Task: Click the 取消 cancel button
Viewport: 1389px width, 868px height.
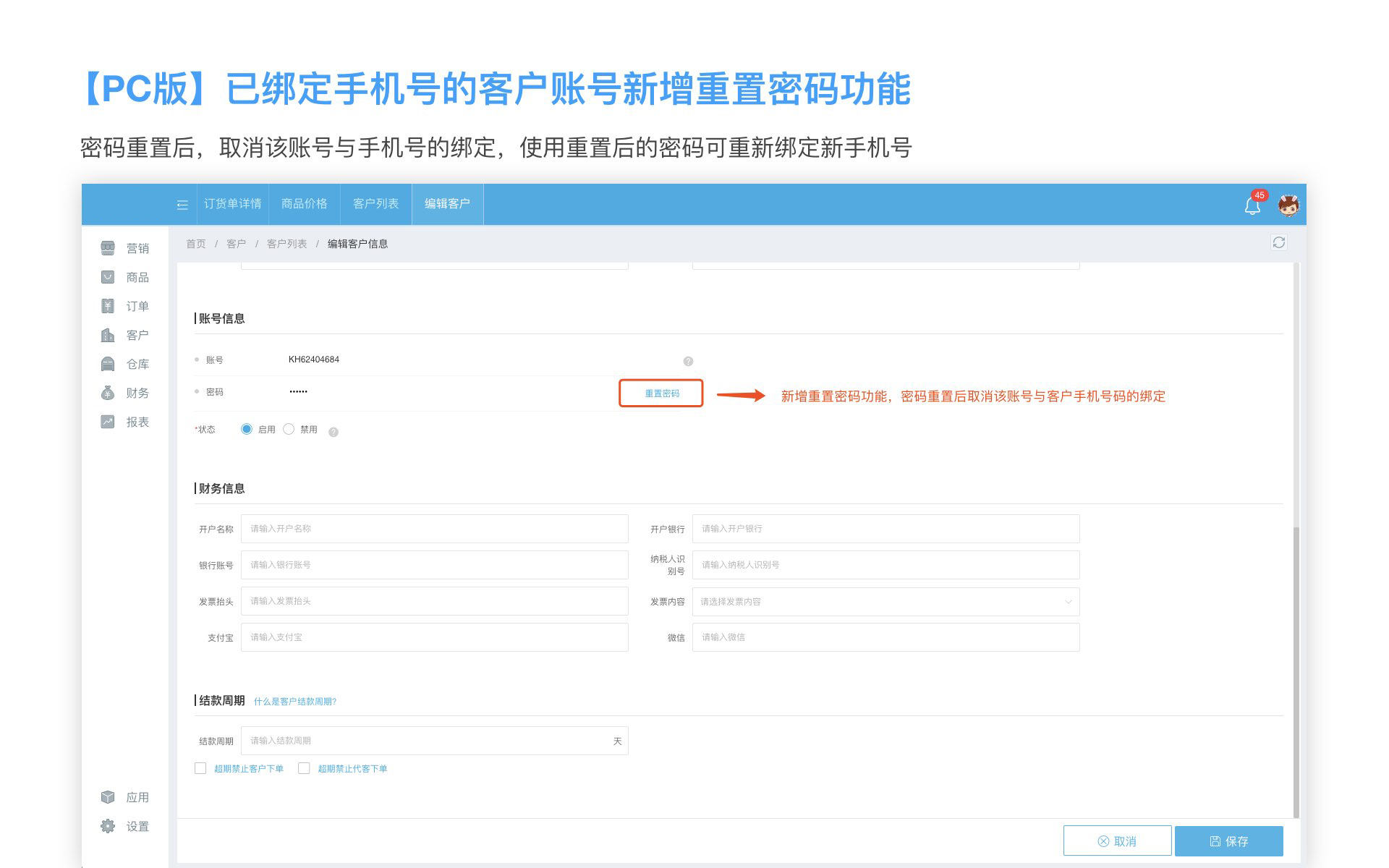Action: 1117,841
